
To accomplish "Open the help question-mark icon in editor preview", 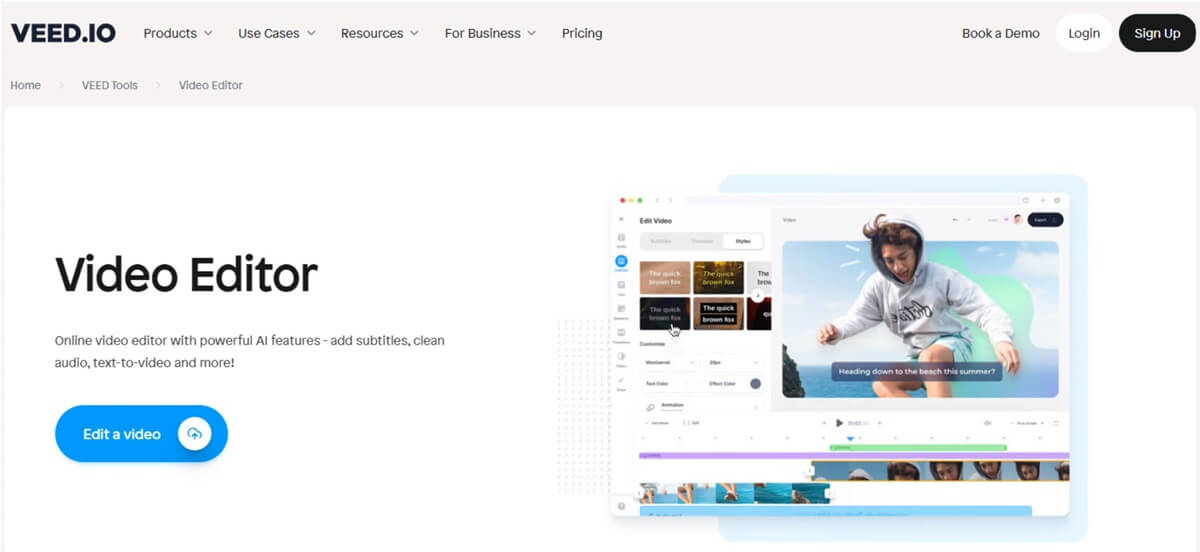I will (x=621, y=507).
